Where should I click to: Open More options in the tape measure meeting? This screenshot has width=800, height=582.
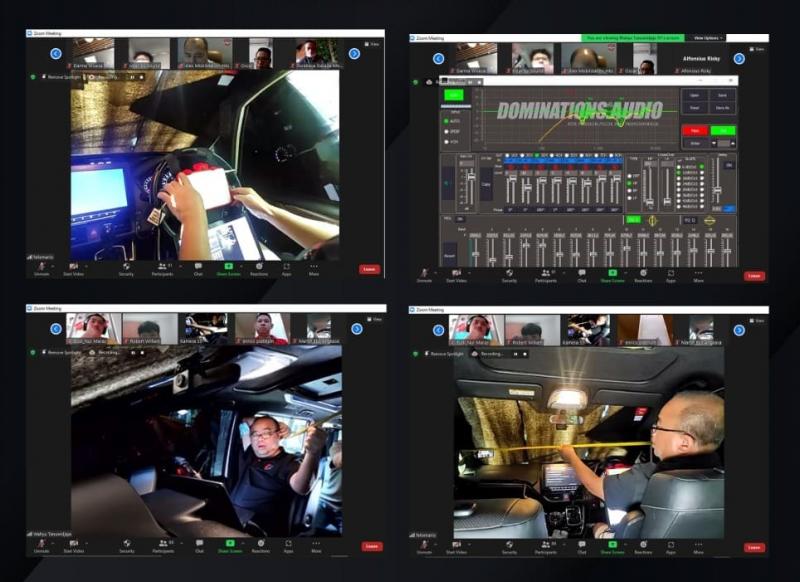coord(699,544)
